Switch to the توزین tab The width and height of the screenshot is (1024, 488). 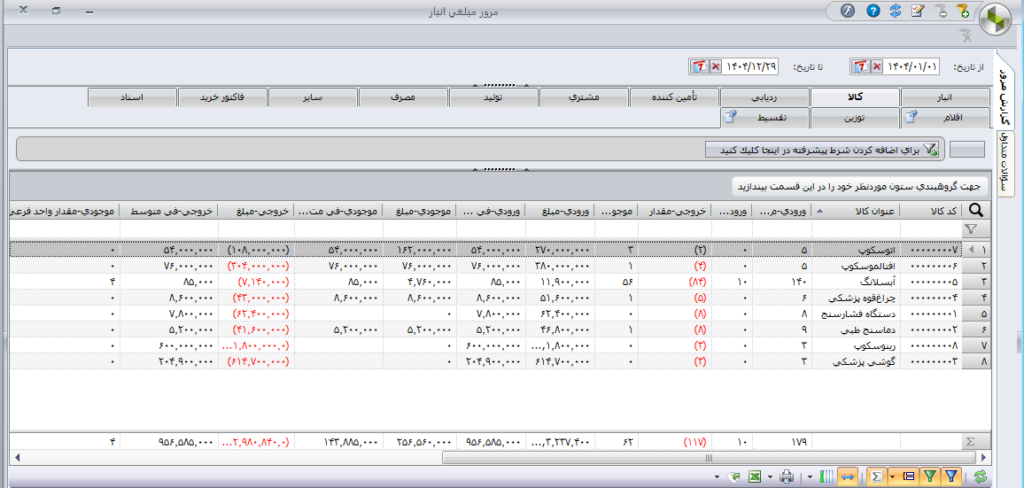[855, 118]
